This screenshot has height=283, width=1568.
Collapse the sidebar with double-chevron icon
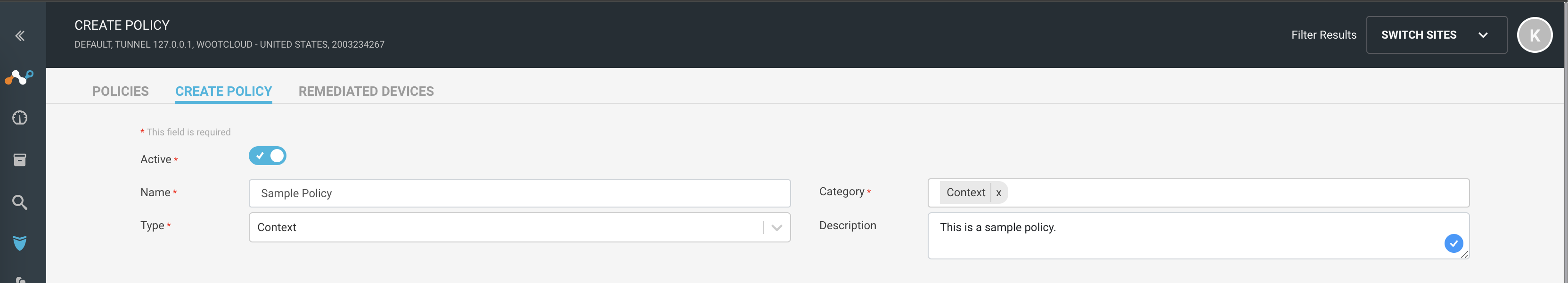pos(20,36)
